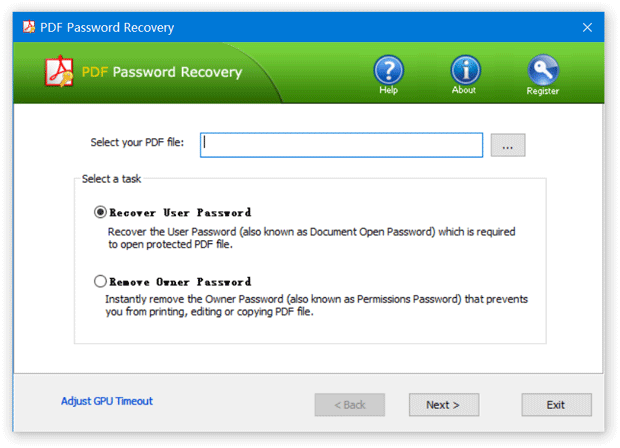Browse for a PDF file with the ... button
The height and width of the screenshot is (448, 620).
(508, 146)
